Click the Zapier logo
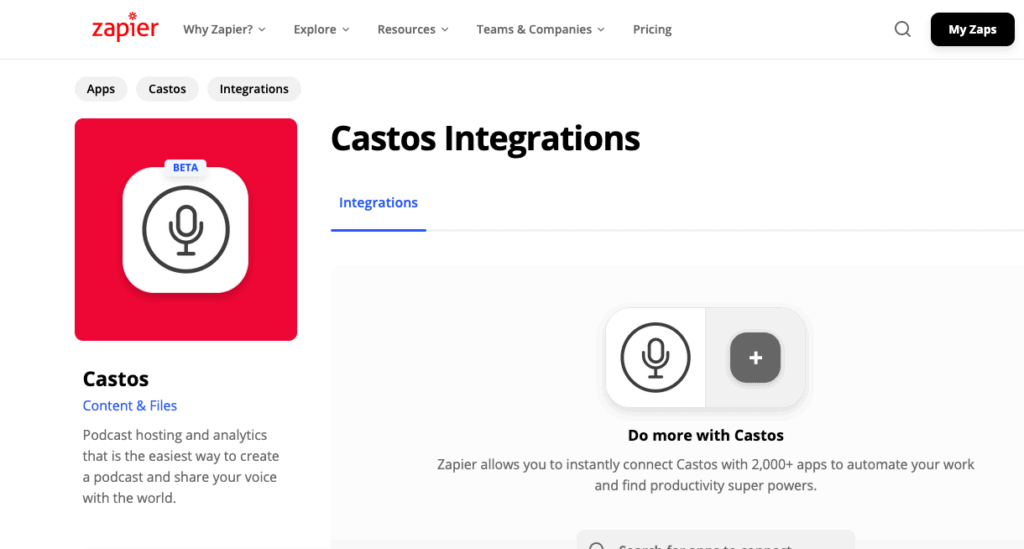 [x=125, y=27]
